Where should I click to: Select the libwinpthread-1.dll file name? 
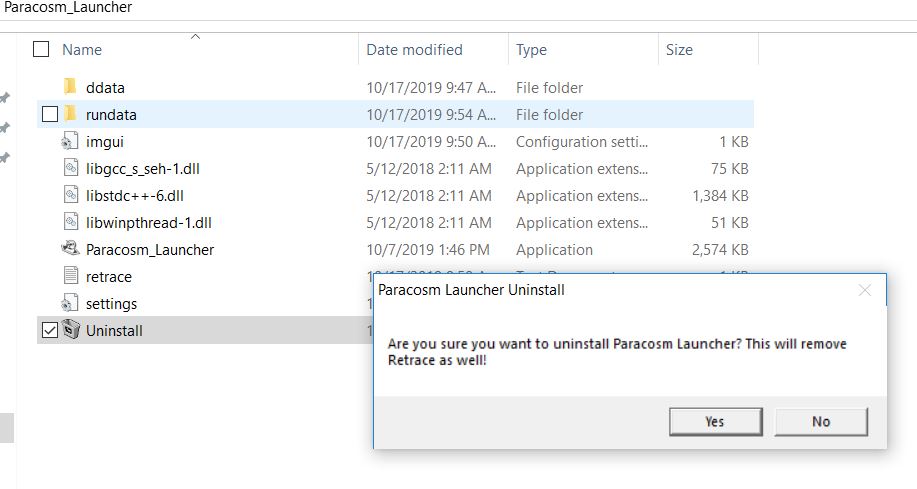149,223
